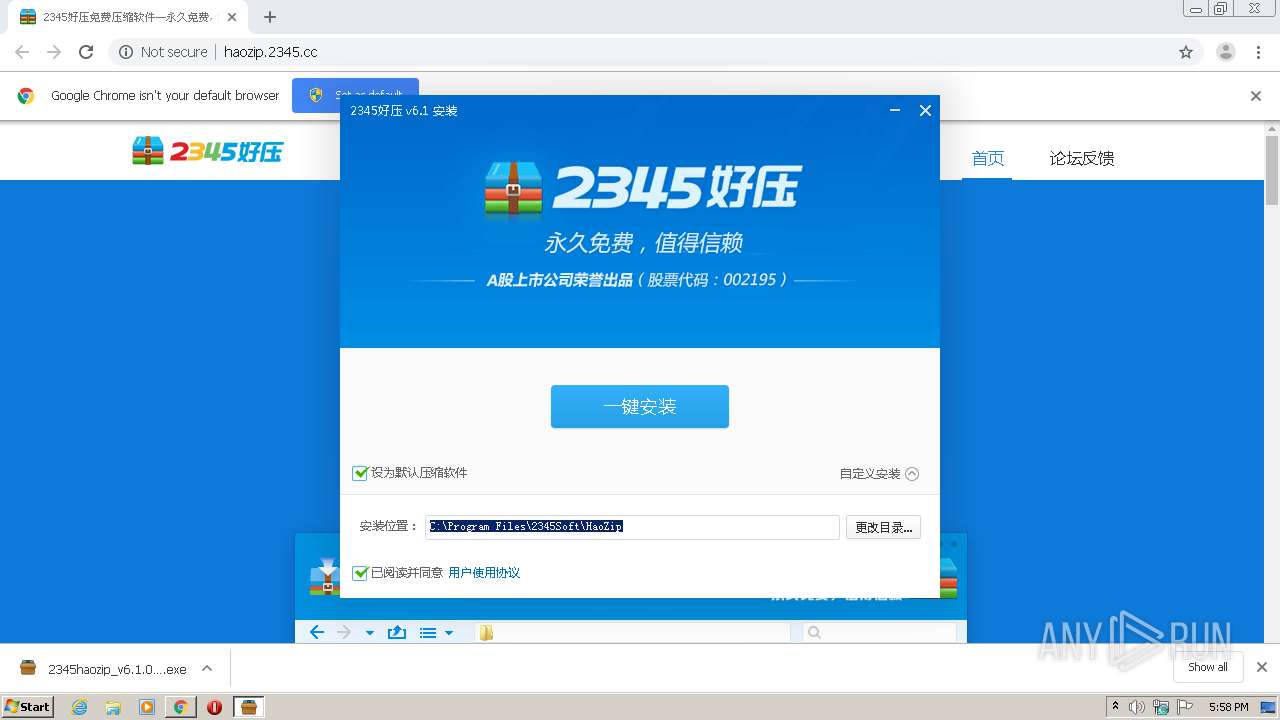Collapse the 自定义安装 custom install expander

(879, 474)
